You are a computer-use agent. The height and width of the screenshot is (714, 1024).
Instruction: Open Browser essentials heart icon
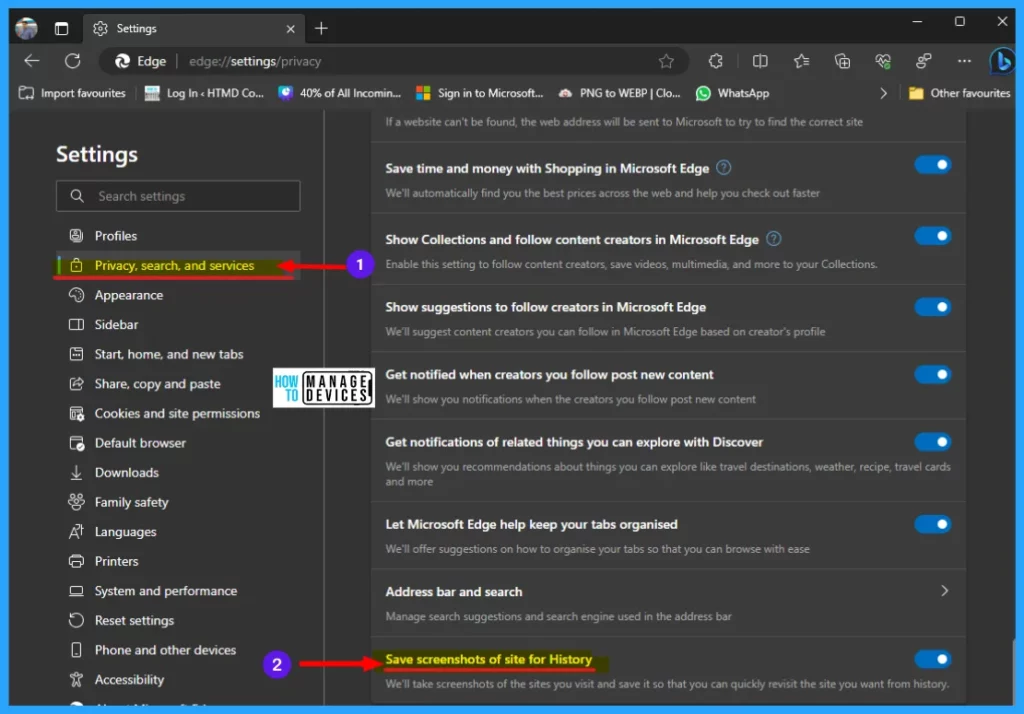[883, 61]
